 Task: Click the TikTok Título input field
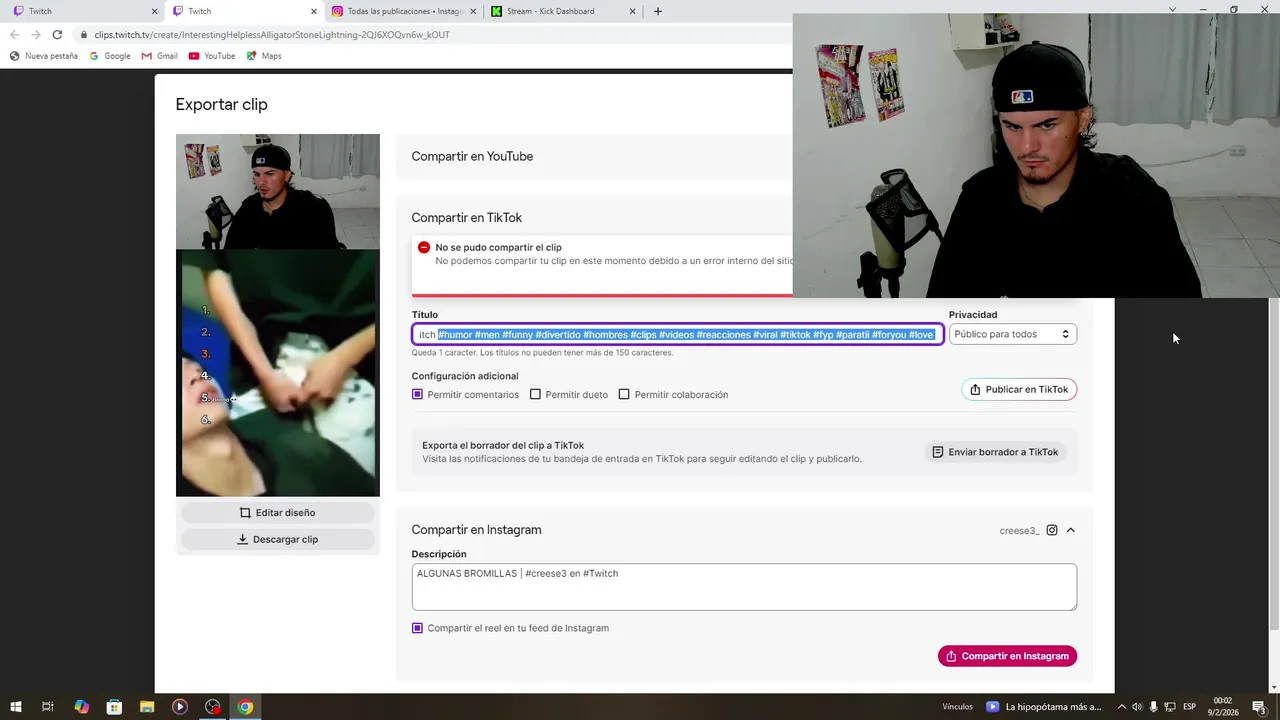(677, 334)
